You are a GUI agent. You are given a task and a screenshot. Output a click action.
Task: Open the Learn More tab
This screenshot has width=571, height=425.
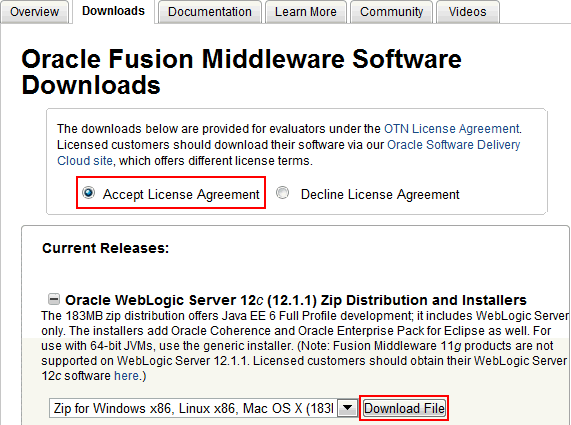[x=306, y=12]
